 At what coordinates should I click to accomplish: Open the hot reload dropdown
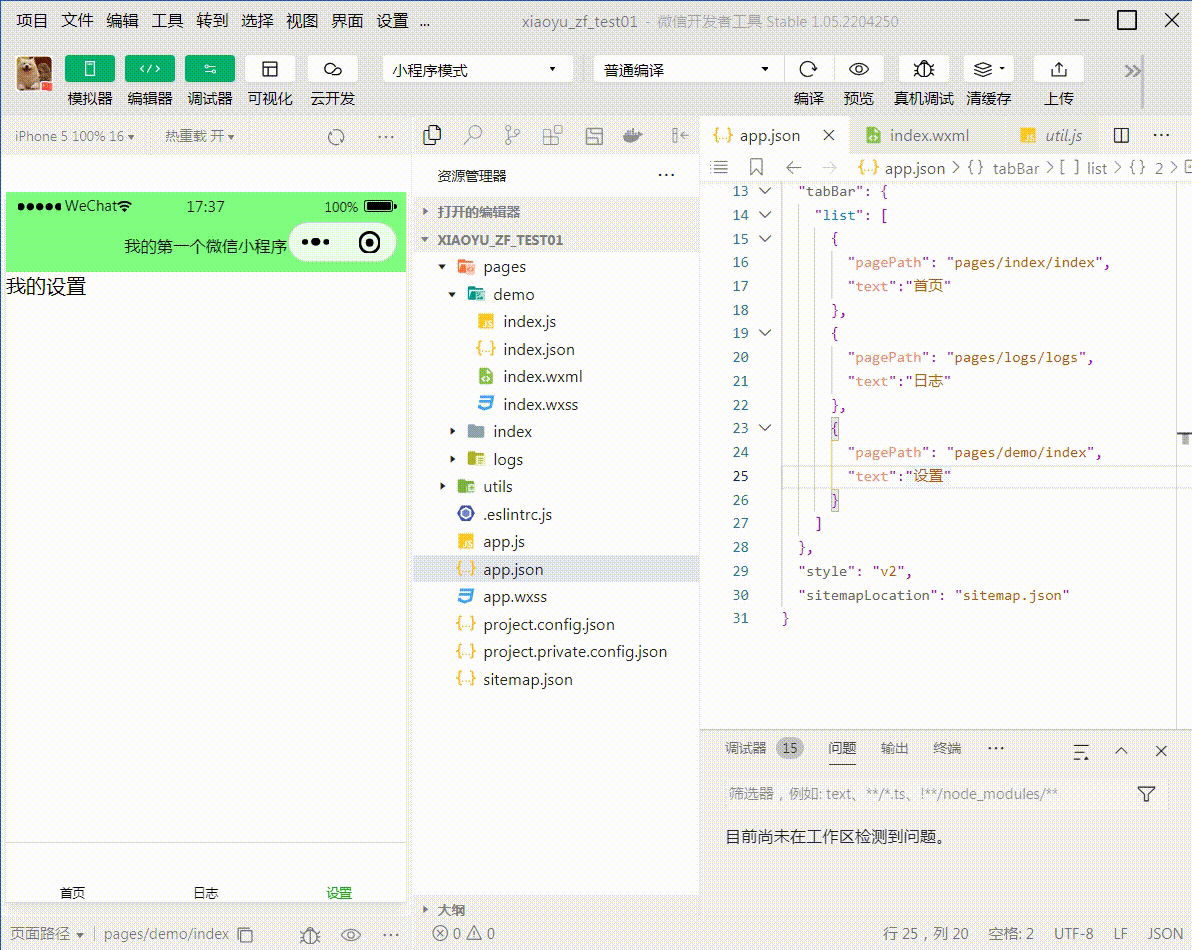[200, 136]
